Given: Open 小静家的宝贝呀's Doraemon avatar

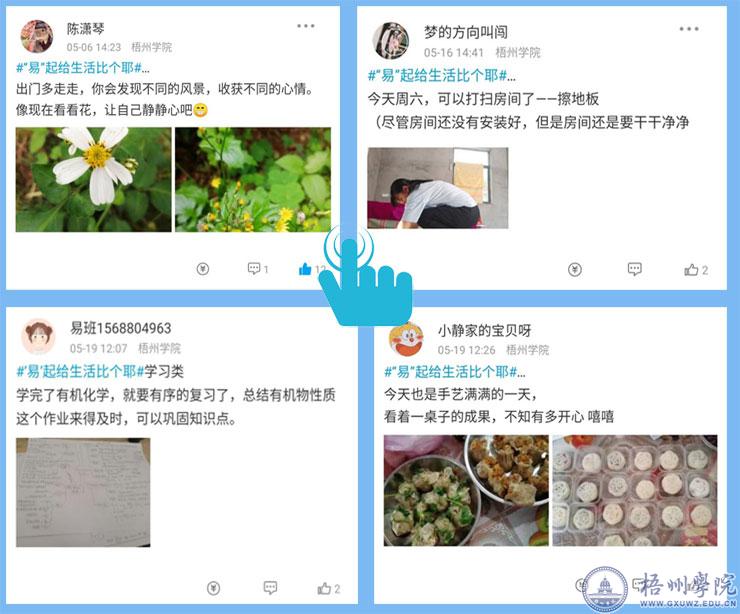Looking at the screenshot, I should [406, 339].
